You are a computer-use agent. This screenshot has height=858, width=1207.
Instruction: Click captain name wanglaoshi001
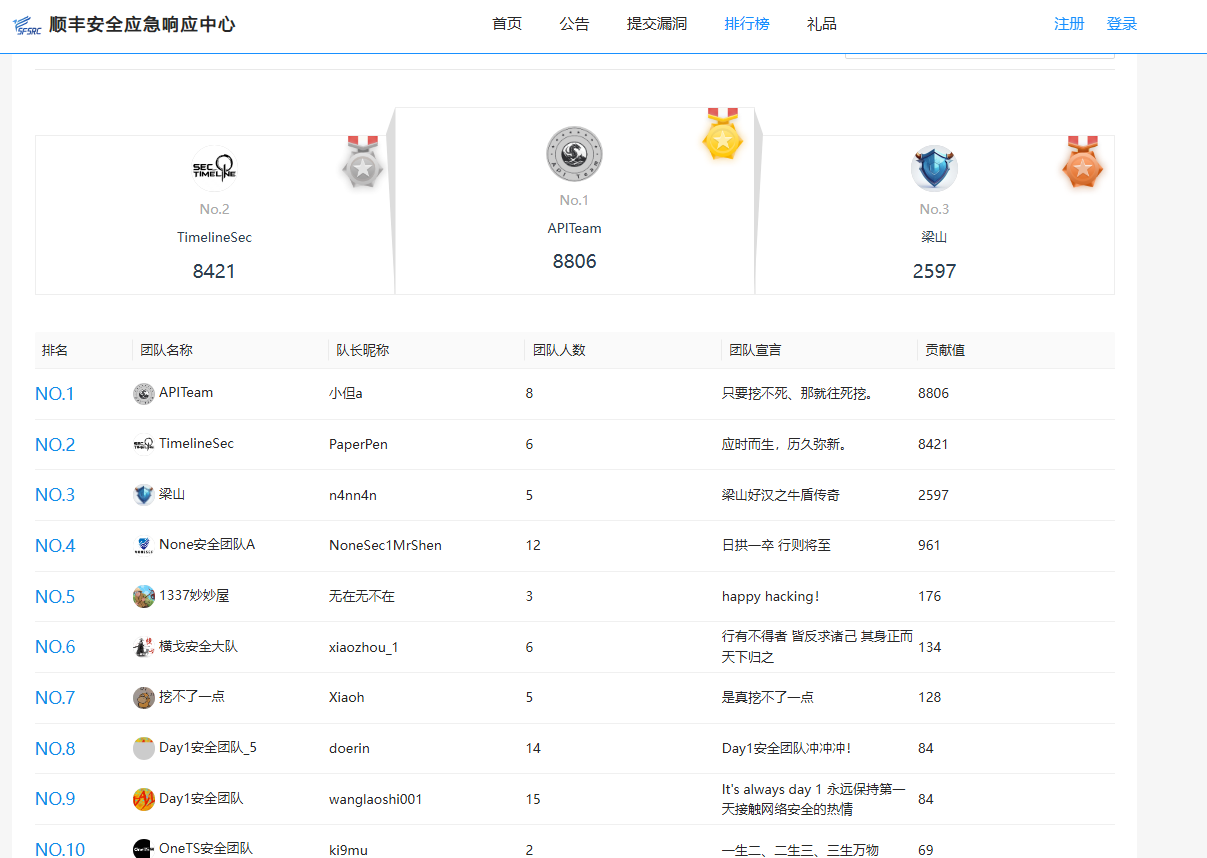(x=376, y=799)
